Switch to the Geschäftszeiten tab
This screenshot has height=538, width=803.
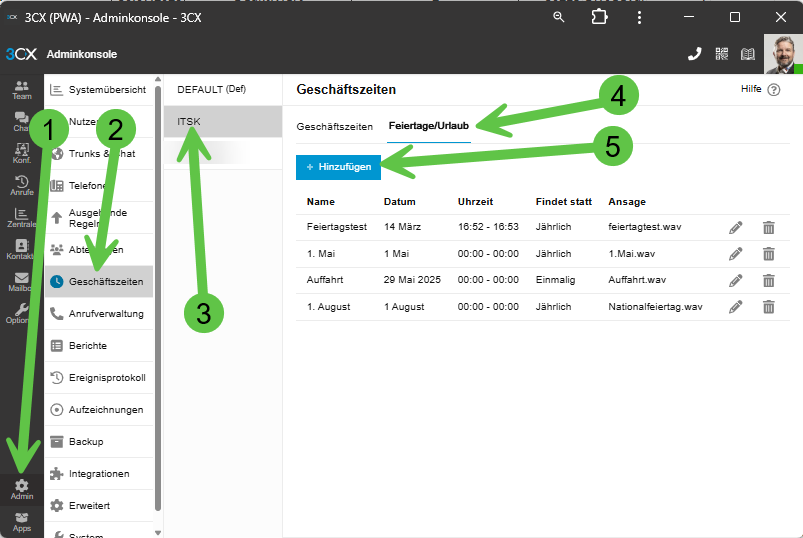pos(334,126)
